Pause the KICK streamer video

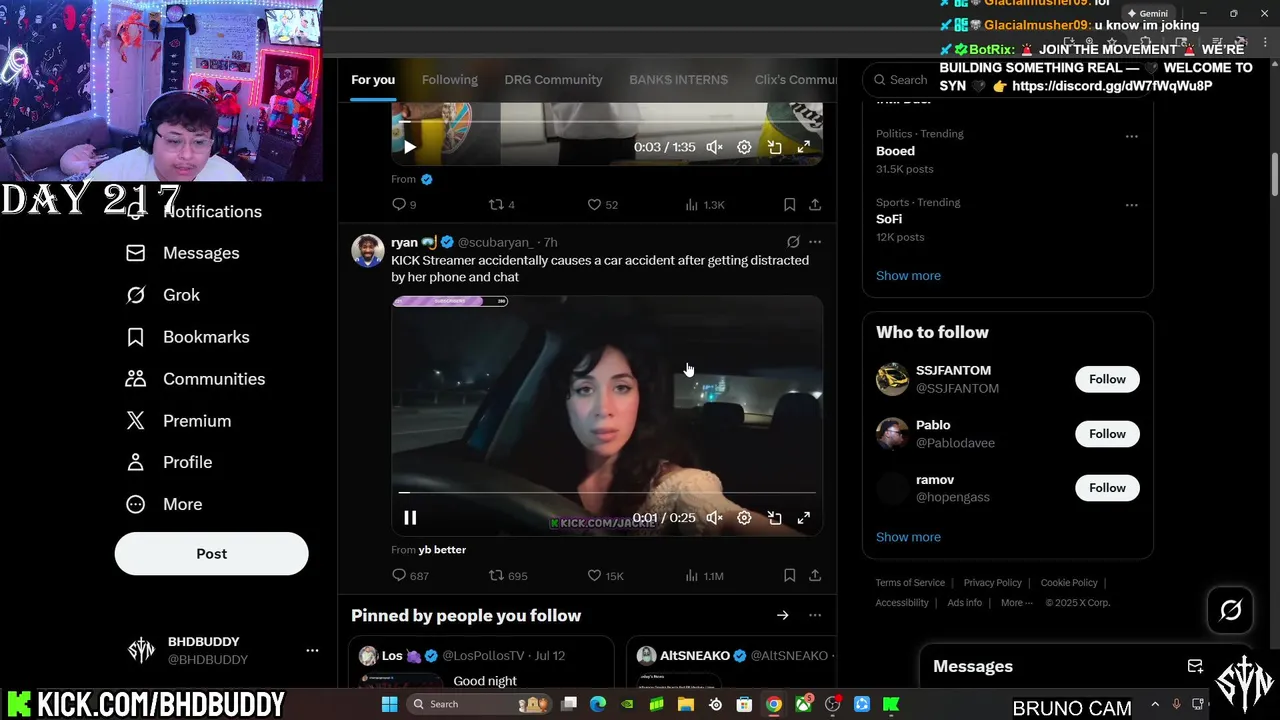tap(410, 518)
